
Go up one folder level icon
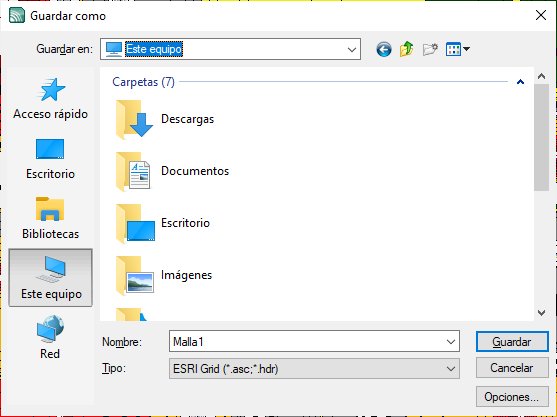pyautogui.click(x=407, y=49)
